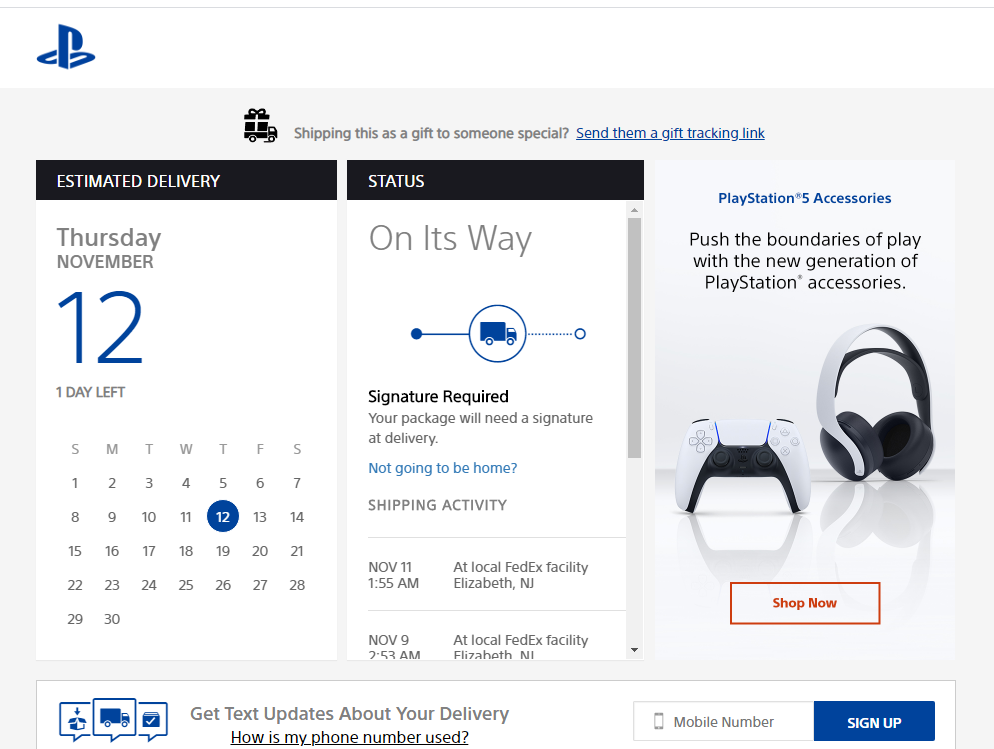Click the highlighted date 12 in calendar
This screenshot has width=994, height=749.
pos(223,517)
